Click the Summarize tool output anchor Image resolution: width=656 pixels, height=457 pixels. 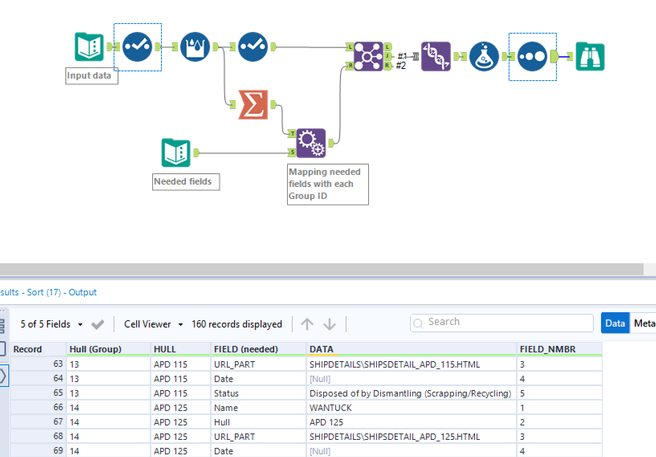(274, 105)
